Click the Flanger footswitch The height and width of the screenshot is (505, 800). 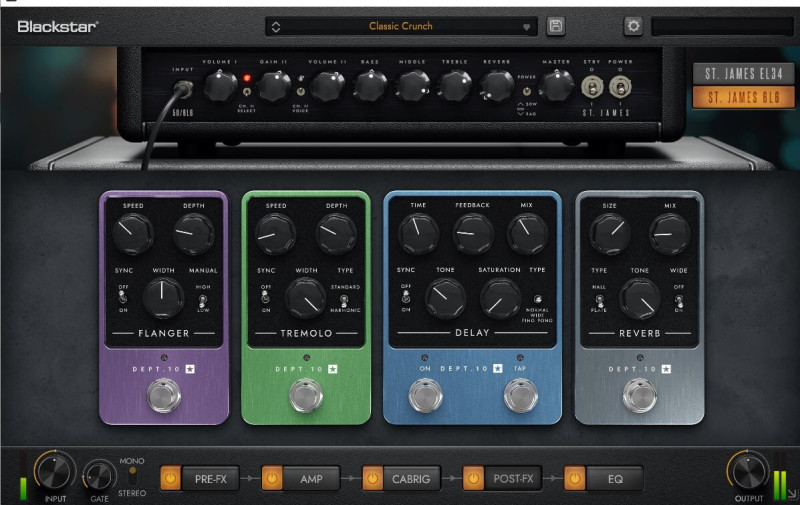pos(164,395)
